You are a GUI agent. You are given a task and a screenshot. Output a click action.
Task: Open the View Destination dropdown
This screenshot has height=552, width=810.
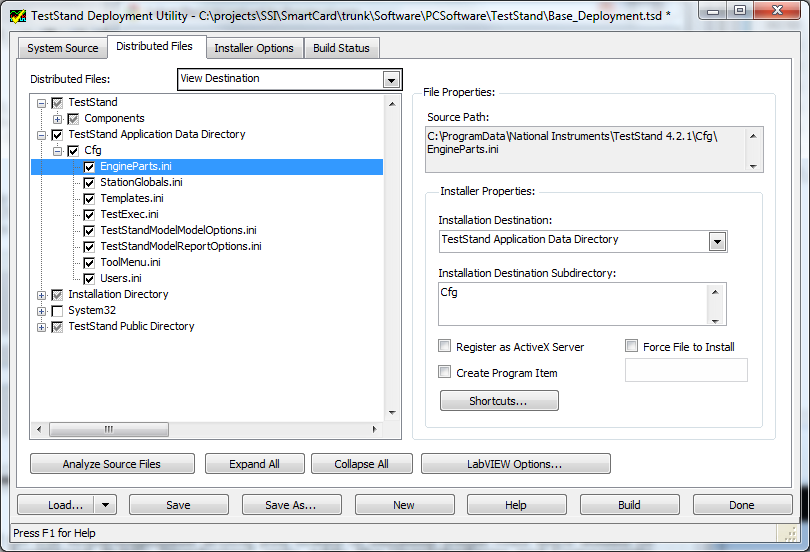(x=391, y=80)
